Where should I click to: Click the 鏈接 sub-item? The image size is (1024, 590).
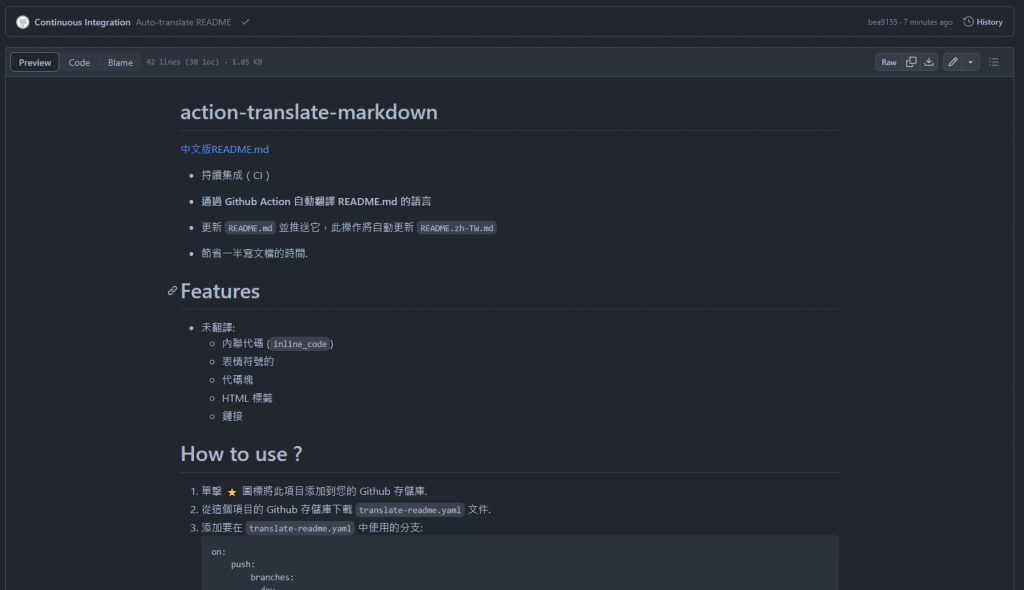point(232,416)
